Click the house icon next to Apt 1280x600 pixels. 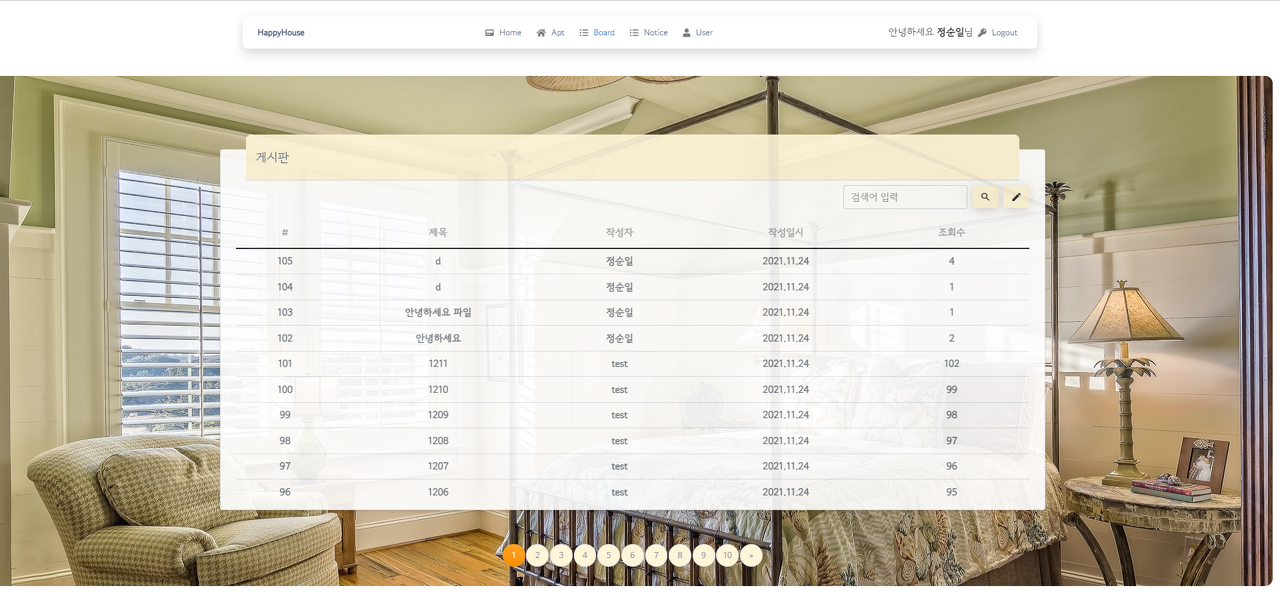[539, 32]
